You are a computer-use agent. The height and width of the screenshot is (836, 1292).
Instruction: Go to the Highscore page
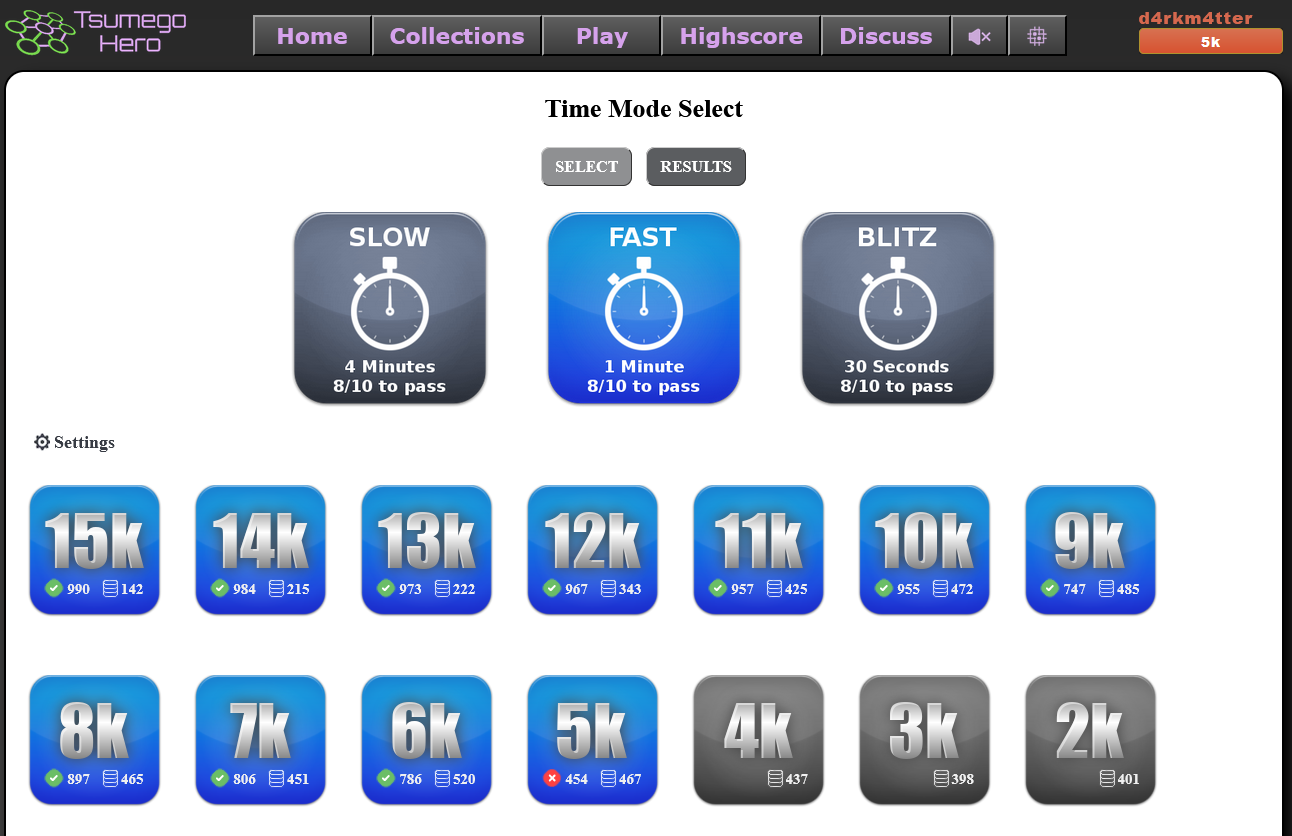tap(741, 37)
